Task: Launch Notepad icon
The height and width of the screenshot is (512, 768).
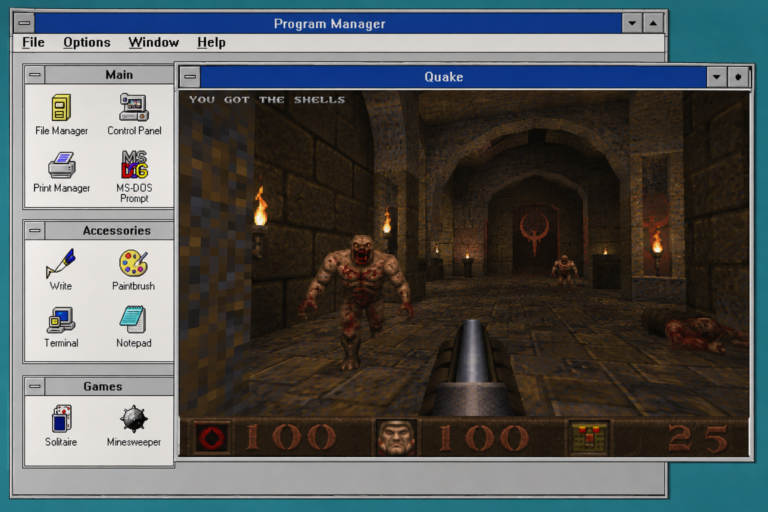Action: point(133,327)
